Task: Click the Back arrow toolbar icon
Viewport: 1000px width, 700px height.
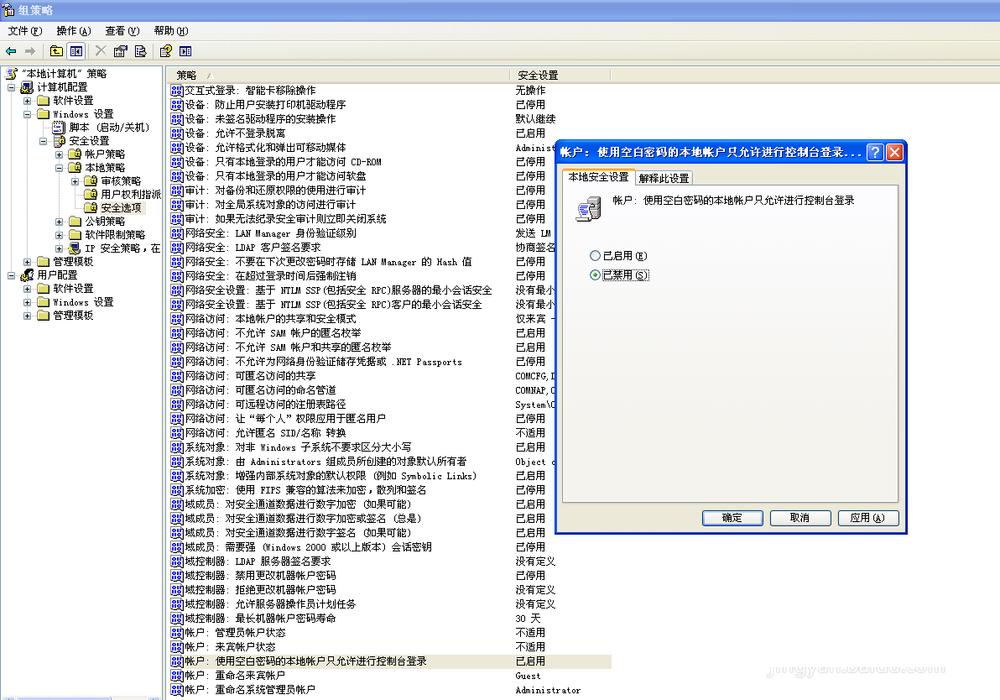Action: (x=11, y=51)
